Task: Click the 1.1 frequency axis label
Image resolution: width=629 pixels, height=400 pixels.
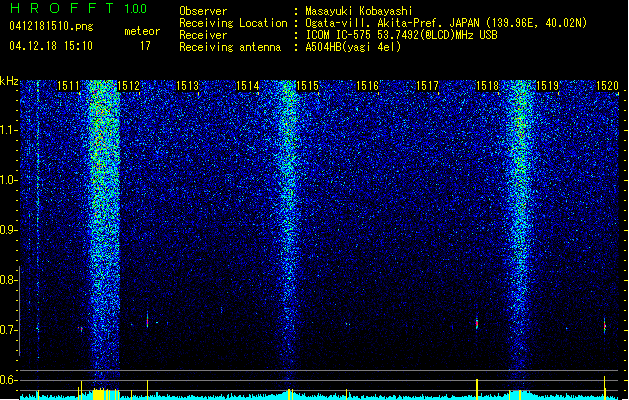Action: tap(8, 130)
